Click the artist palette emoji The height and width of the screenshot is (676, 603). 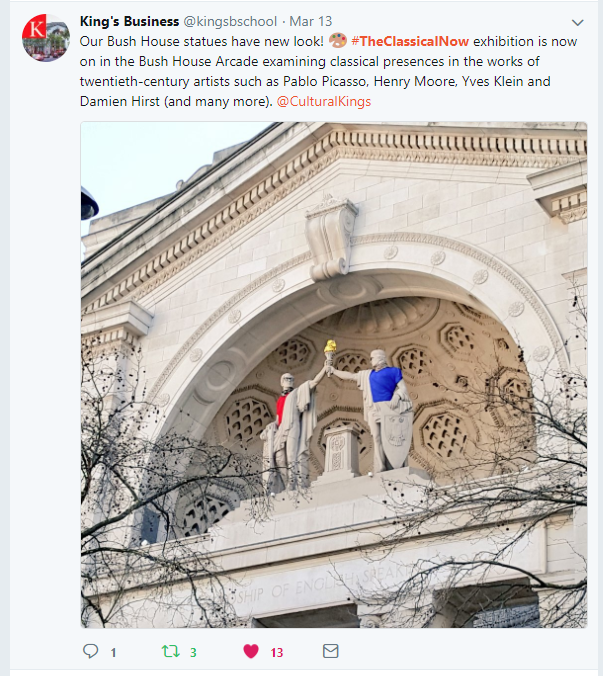(337, 41)
